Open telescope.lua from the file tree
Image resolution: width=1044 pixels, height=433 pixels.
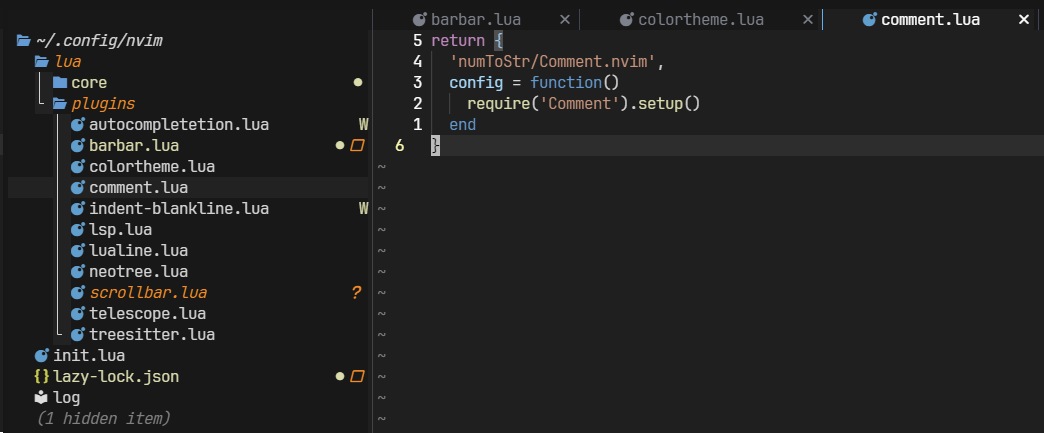[151, 314]
